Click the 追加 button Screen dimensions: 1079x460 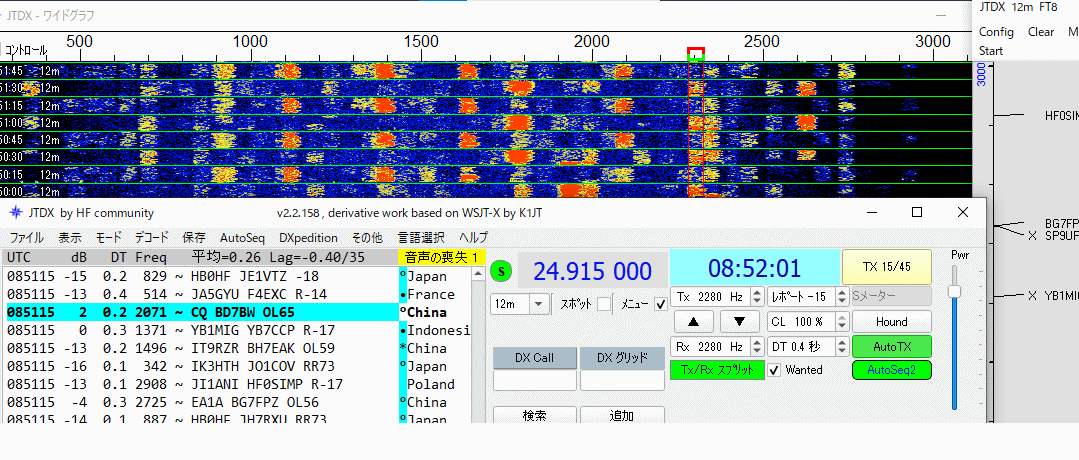[x=622, y=415]
